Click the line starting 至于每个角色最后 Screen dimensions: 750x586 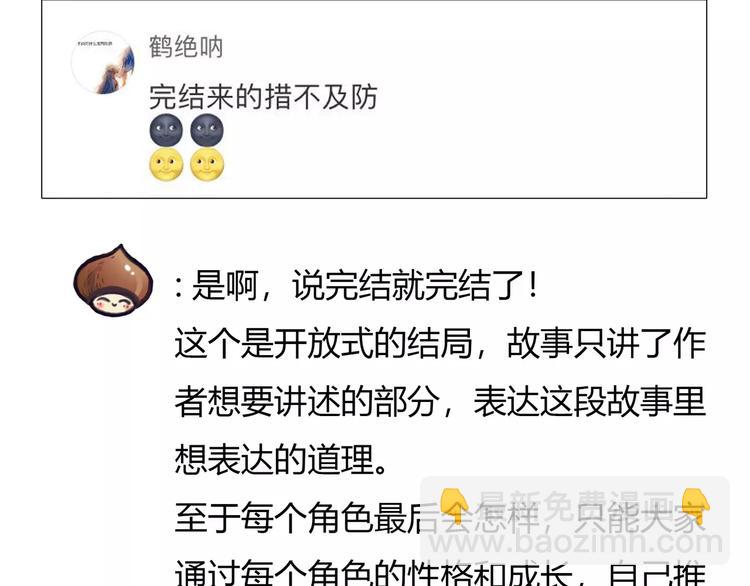440,518
